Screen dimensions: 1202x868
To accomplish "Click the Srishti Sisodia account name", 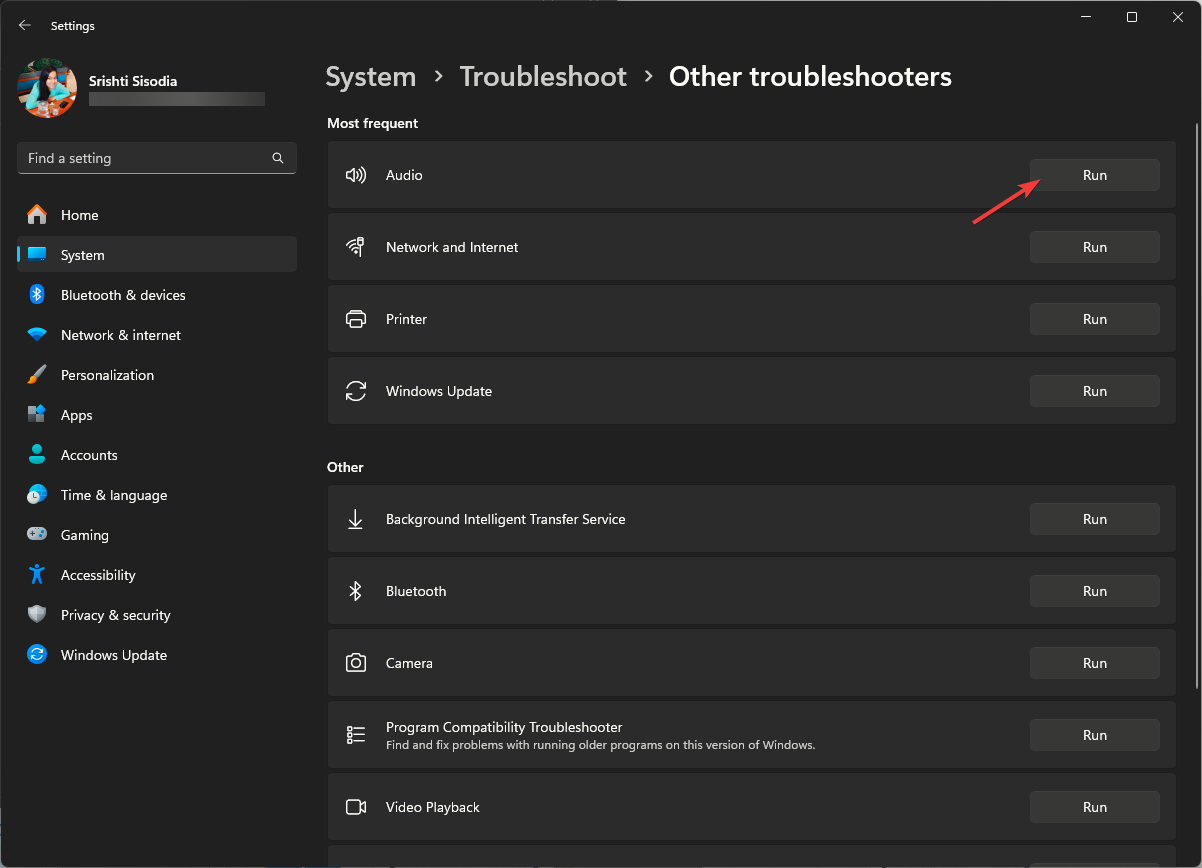I will (133, 81).
